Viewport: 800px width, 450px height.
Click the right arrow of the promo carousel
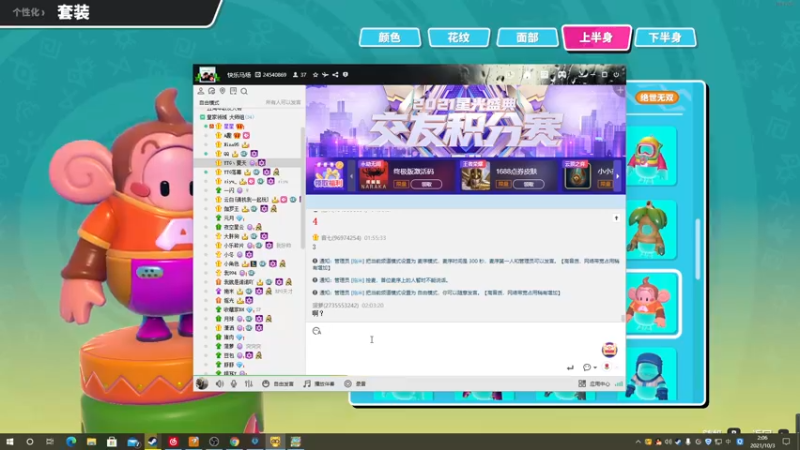coord(618,176)
